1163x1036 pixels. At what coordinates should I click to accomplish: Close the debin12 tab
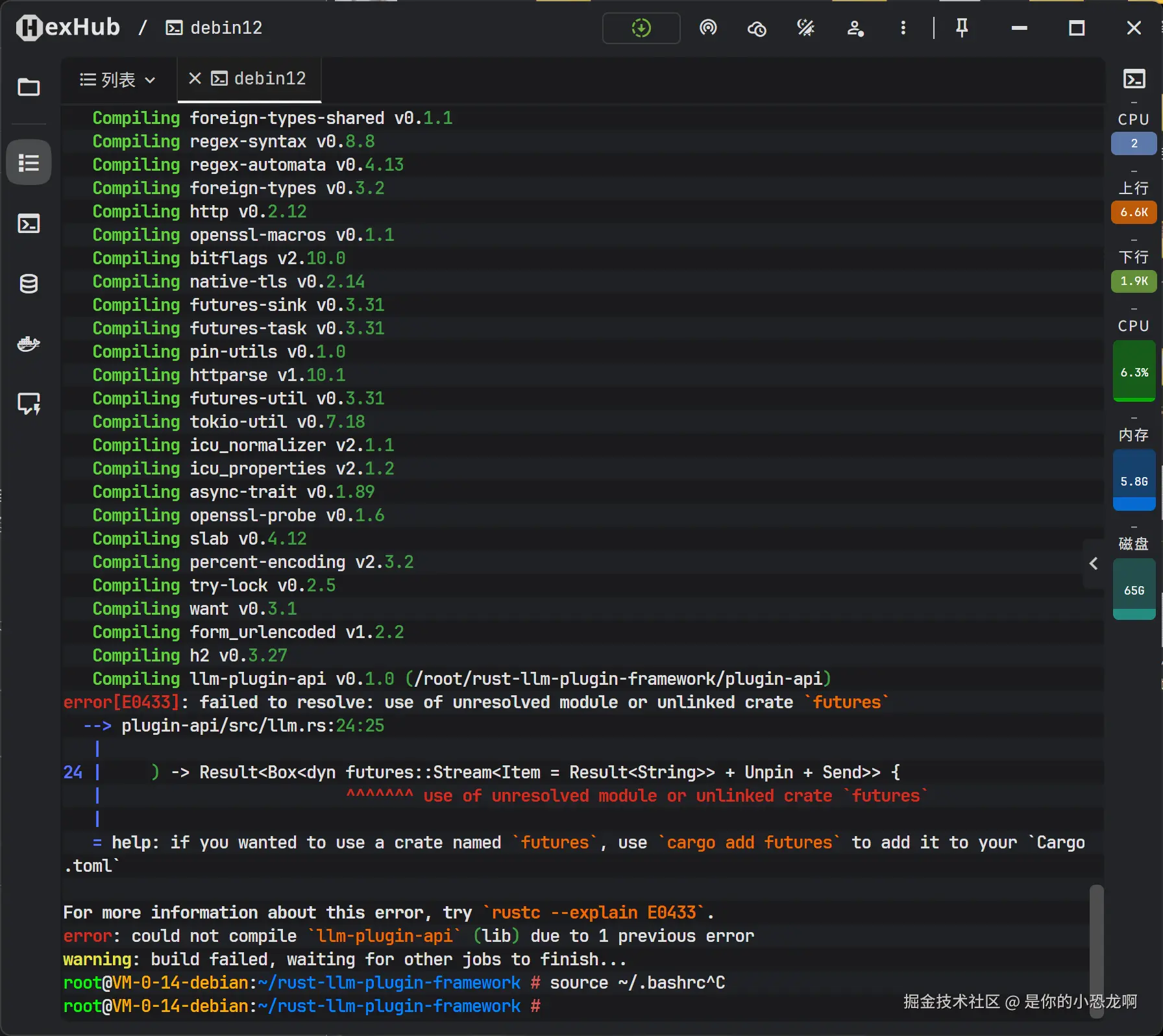pyautogui.click(x=194, y=79)
